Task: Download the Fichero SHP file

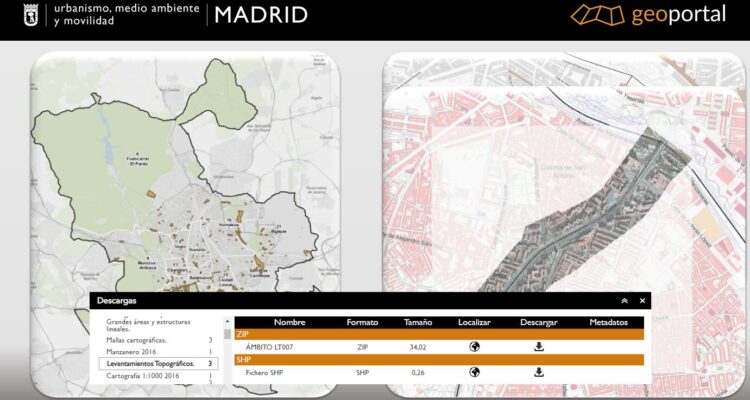Action: click(x=539, y=372)
